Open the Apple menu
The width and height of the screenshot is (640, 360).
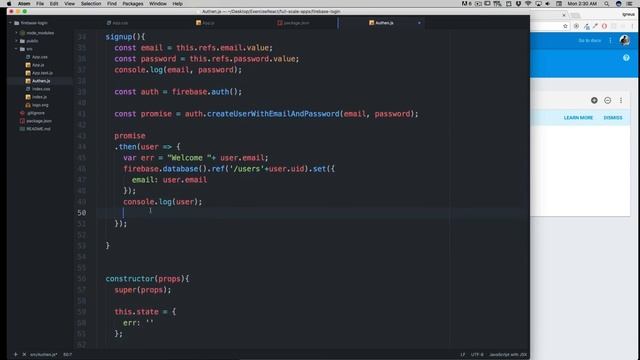[x=9, y=4]
